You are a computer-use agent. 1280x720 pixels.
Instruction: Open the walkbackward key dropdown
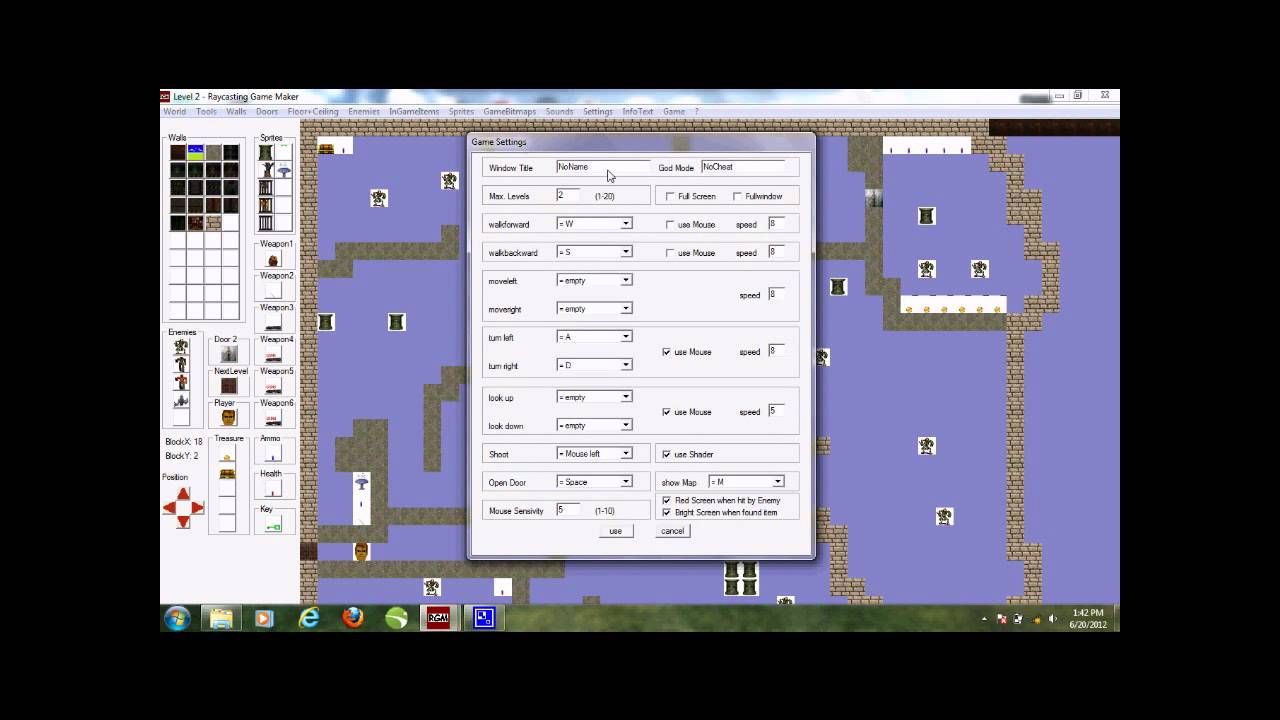pos(626,252)
